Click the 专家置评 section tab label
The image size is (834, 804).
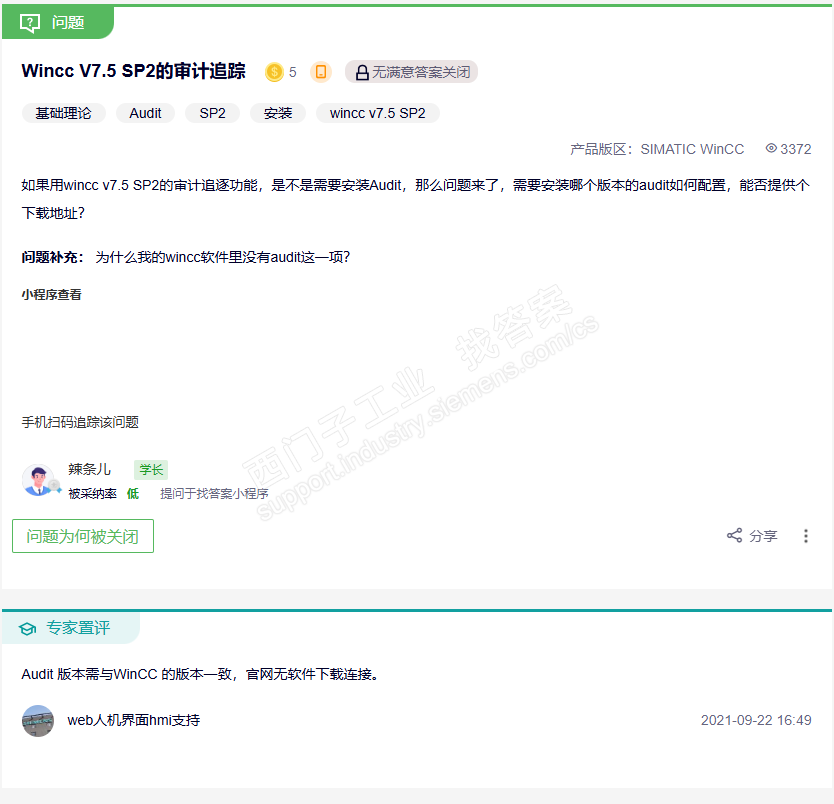[x=78, y=628]
